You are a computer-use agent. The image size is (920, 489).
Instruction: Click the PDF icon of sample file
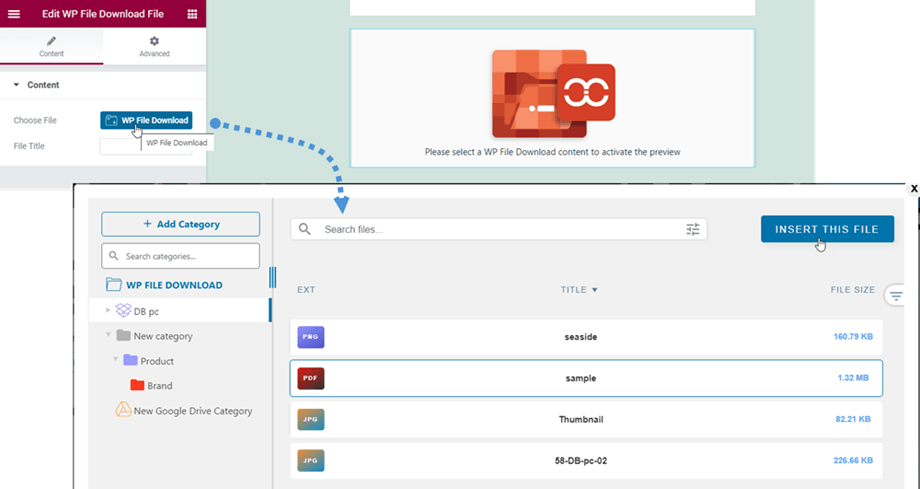[x=311, y=378]
